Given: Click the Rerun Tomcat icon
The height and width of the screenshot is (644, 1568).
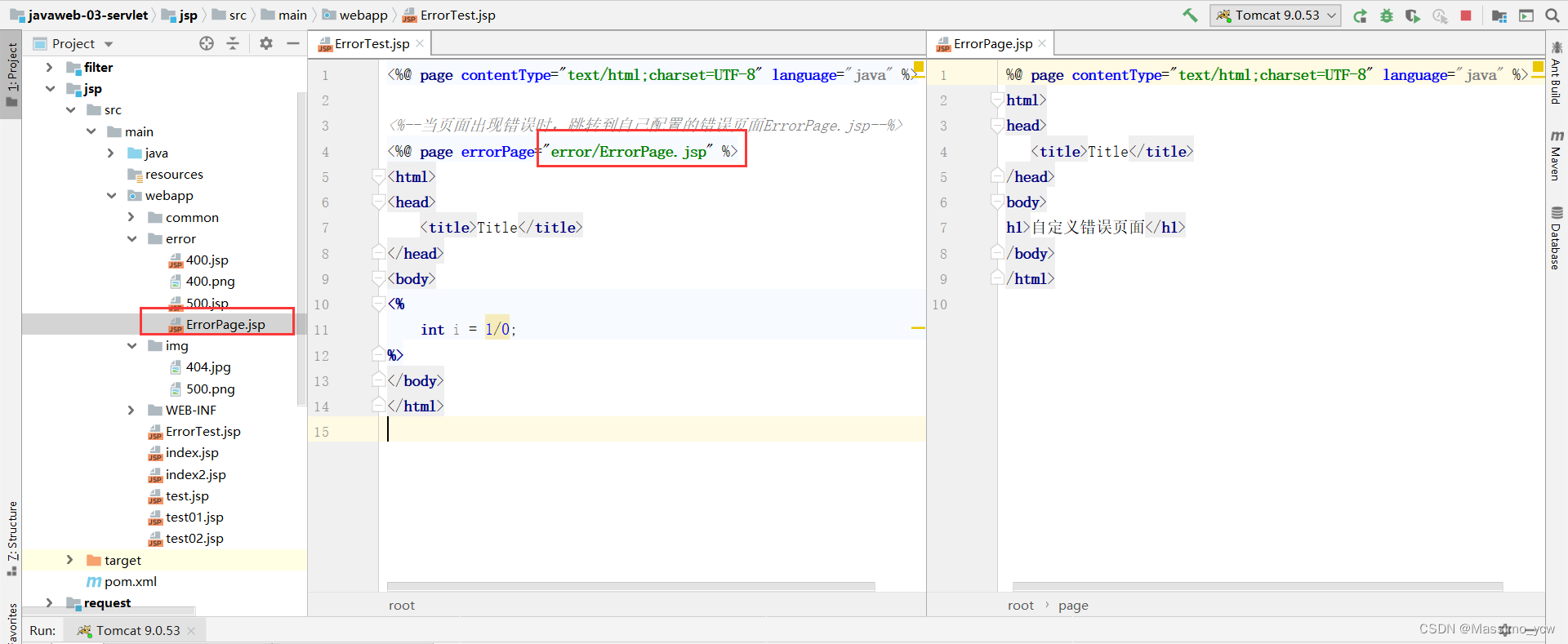Looking at the screenshot, I should [x=1360, y=16].
